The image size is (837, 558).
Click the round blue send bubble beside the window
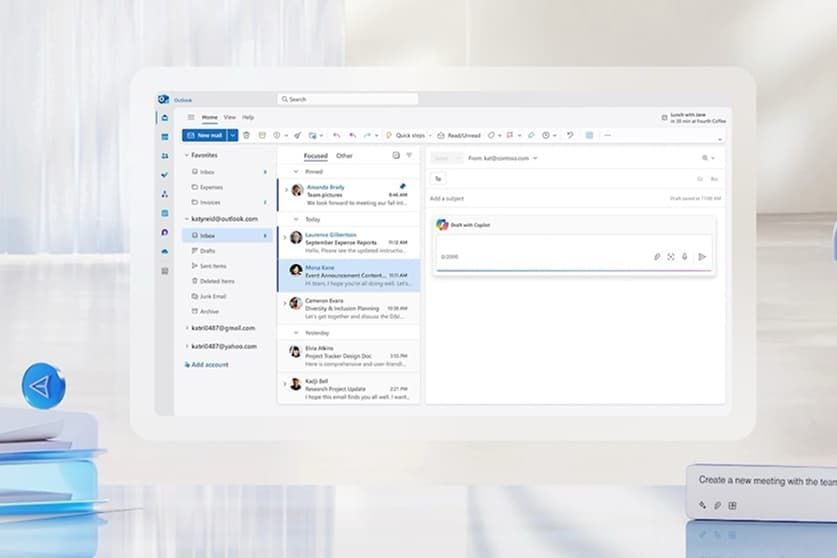click(x=44, y=386)
